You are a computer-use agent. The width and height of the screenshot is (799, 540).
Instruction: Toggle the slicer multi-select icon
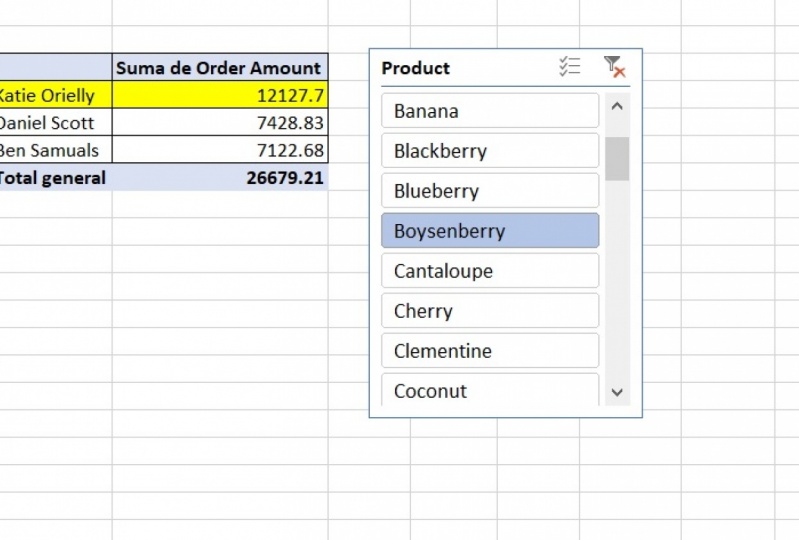[570, 67]
